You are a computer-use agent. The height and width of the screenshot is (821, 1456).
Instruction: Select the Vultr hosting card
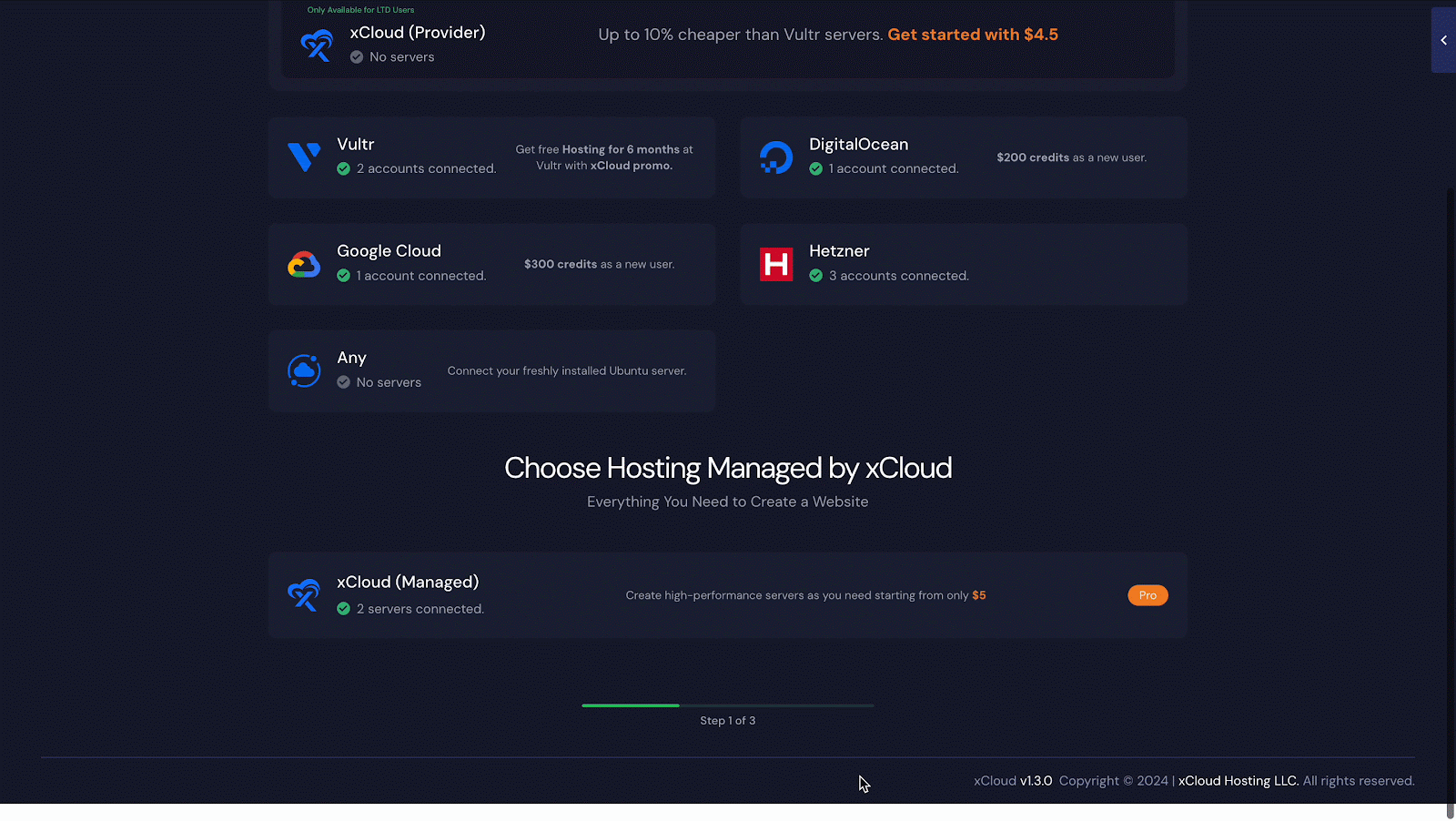(491, 157)
